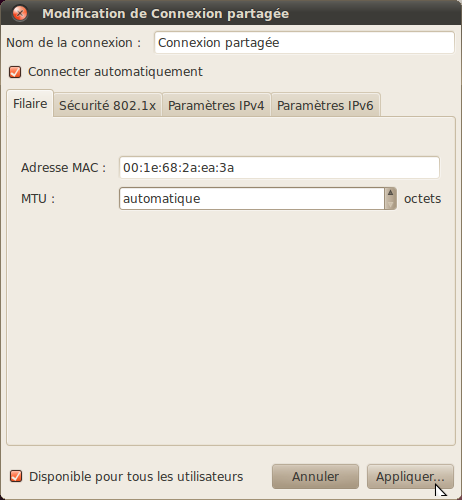
Task: Click the Disponible pour tous les utilisateurs label
Action: point(136,476)
